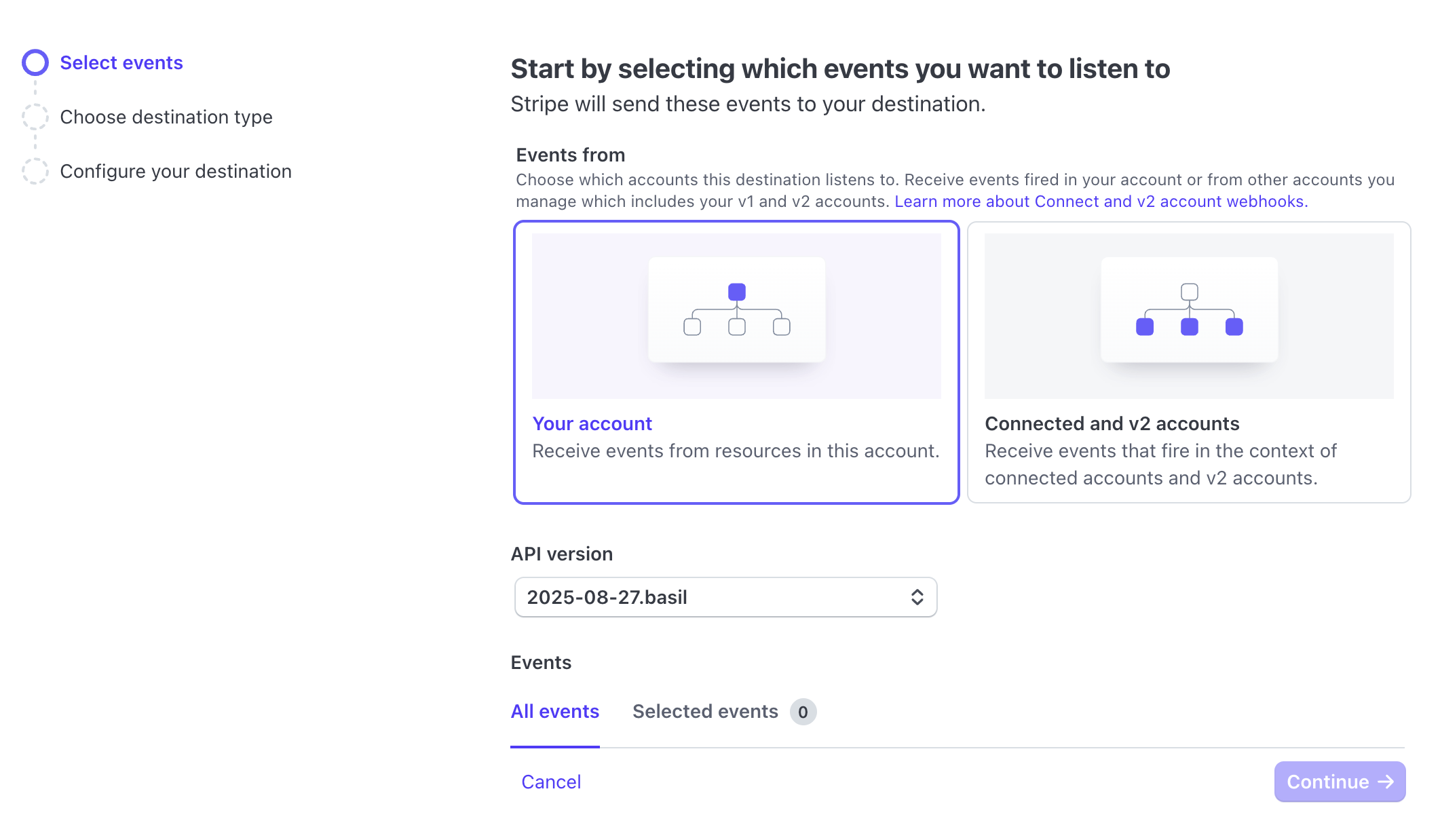Go to Choose destination type step
The height and width of the screenshot is (840, 1440).
(x=166, y=117)
